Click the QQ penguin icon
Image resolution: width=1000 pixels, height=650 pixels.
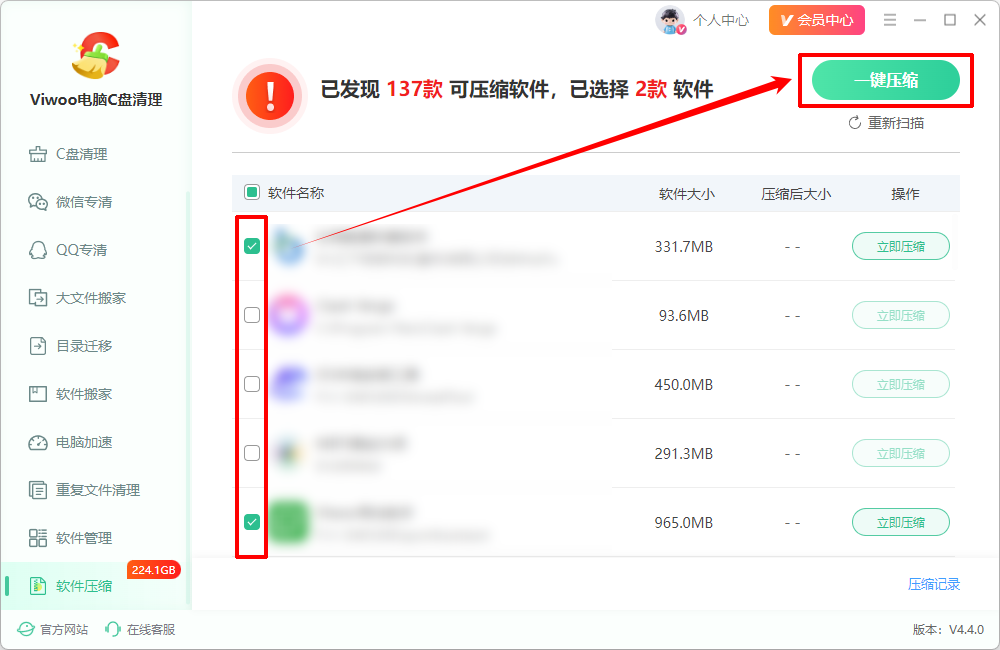[x=38, y=249]
